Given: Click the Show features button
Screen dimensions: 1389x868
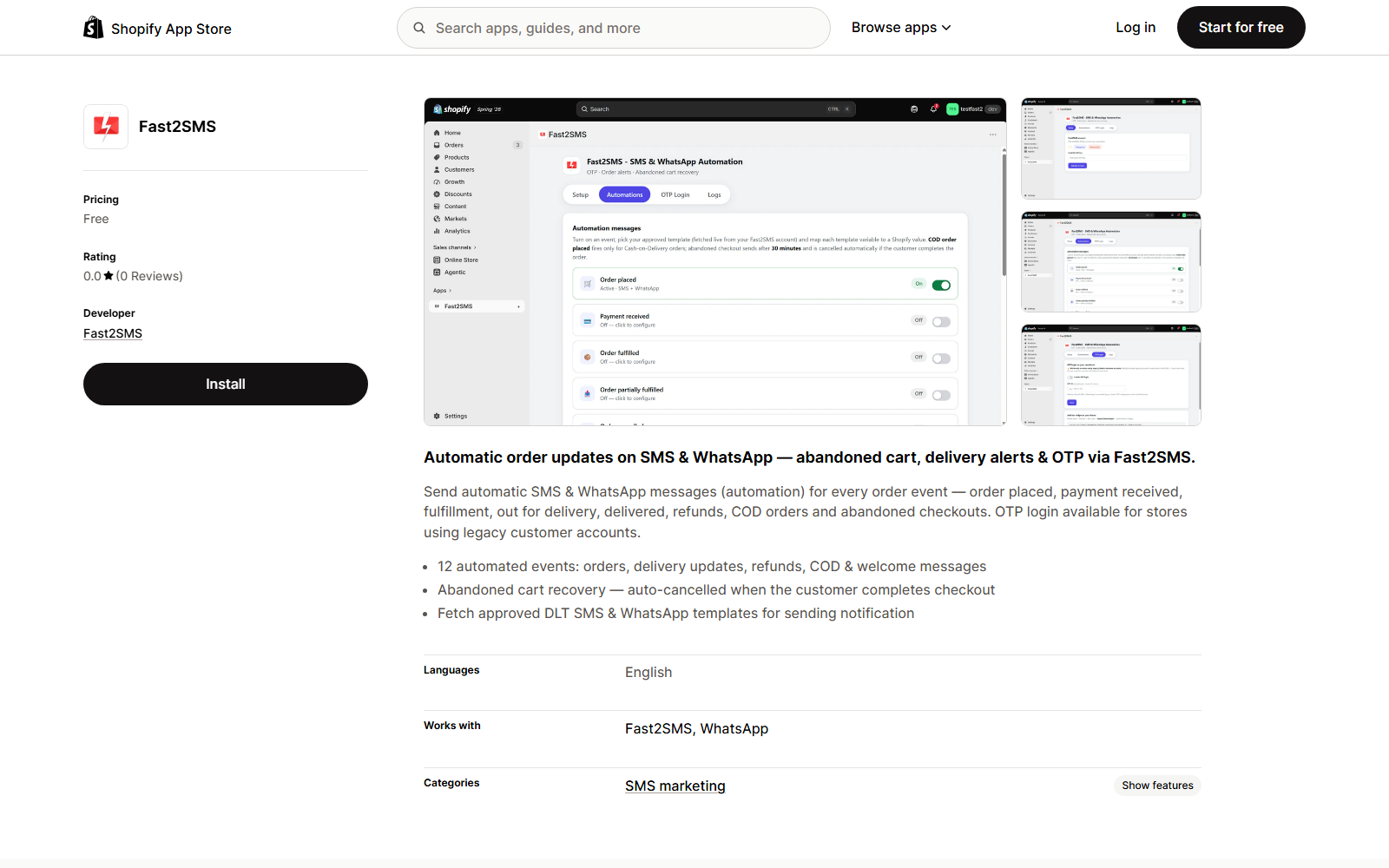Looking at the screenshot, I should click(1157, 786).
